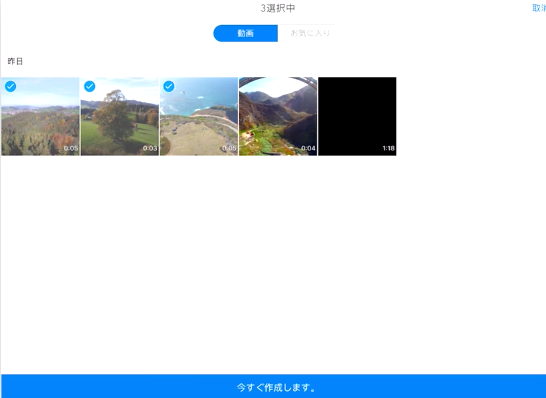Click the 0:05 duration on coastal video
This screenshot has width=546, height=398.
point(229,148)
